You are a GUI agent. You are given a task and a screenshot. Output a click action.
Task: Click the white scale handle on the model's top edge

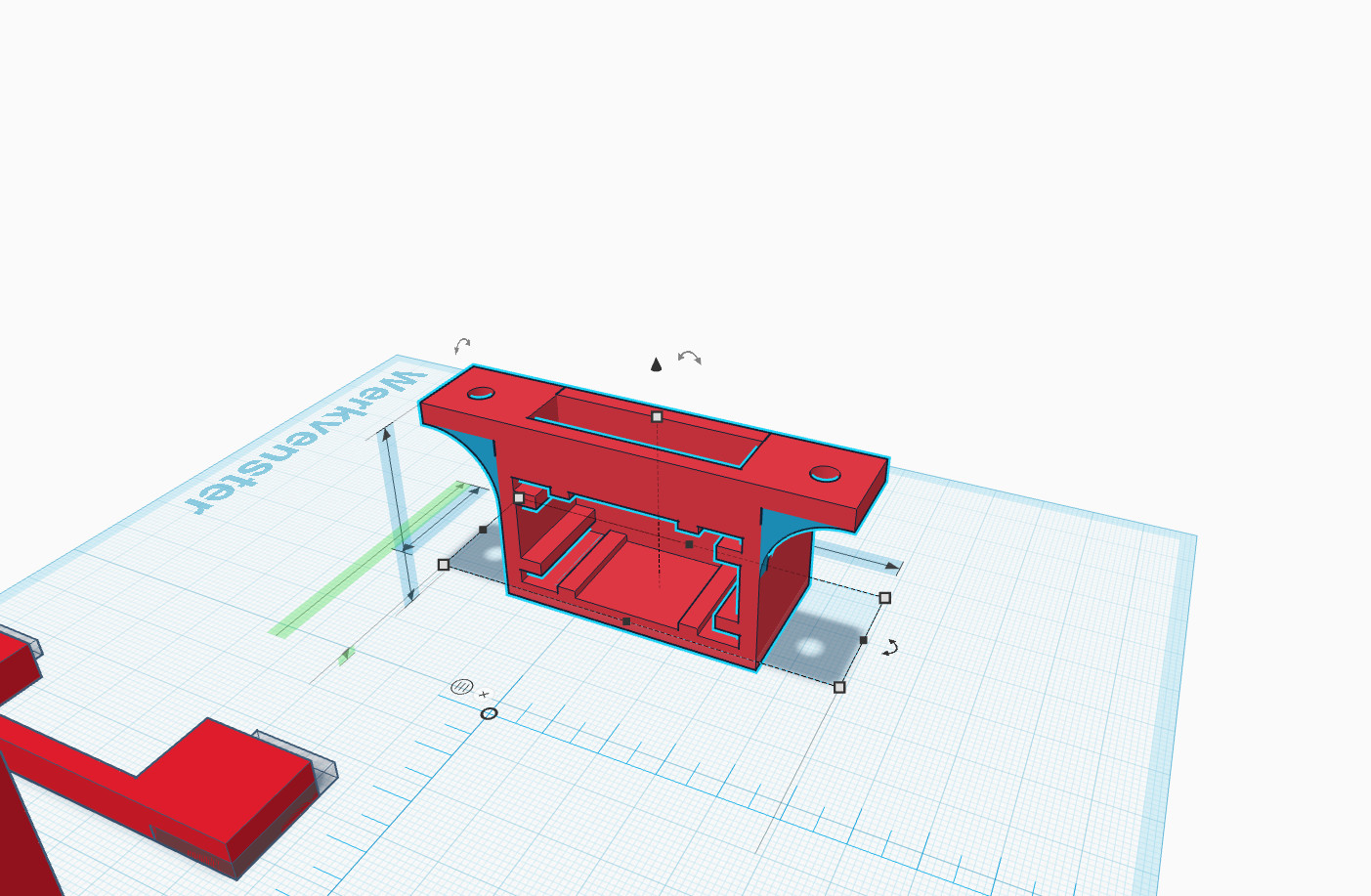click(x=657, y=416)
